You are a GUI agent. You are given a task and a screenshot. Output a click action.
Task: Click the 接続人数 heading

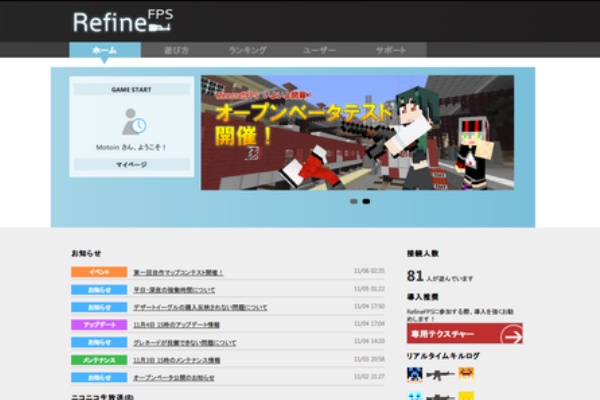[x=422, y=253]
